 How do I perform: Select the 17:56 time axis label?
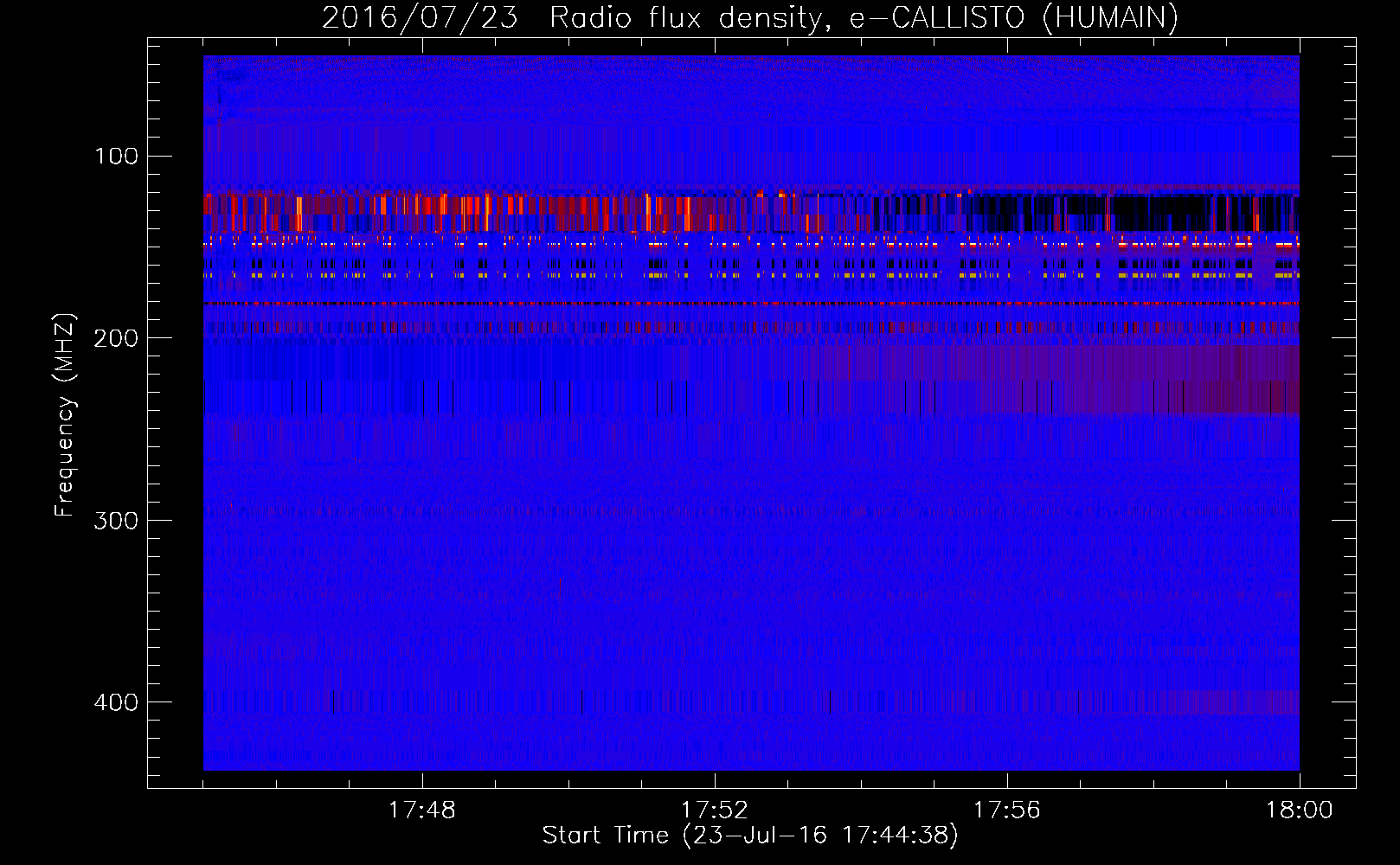pyautogui.click(x=1006, y=811)
